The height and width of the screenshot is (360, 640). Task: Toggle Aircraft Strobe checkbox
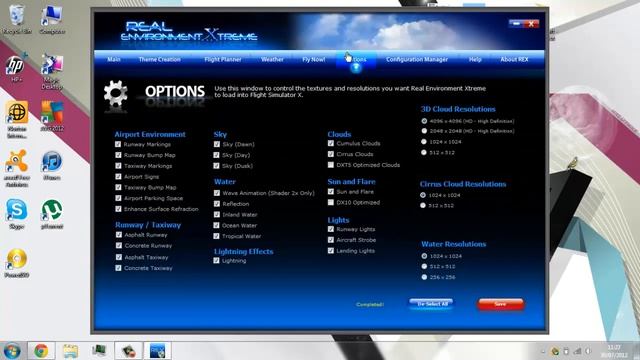pyautogui.click(x=331, y=240)
